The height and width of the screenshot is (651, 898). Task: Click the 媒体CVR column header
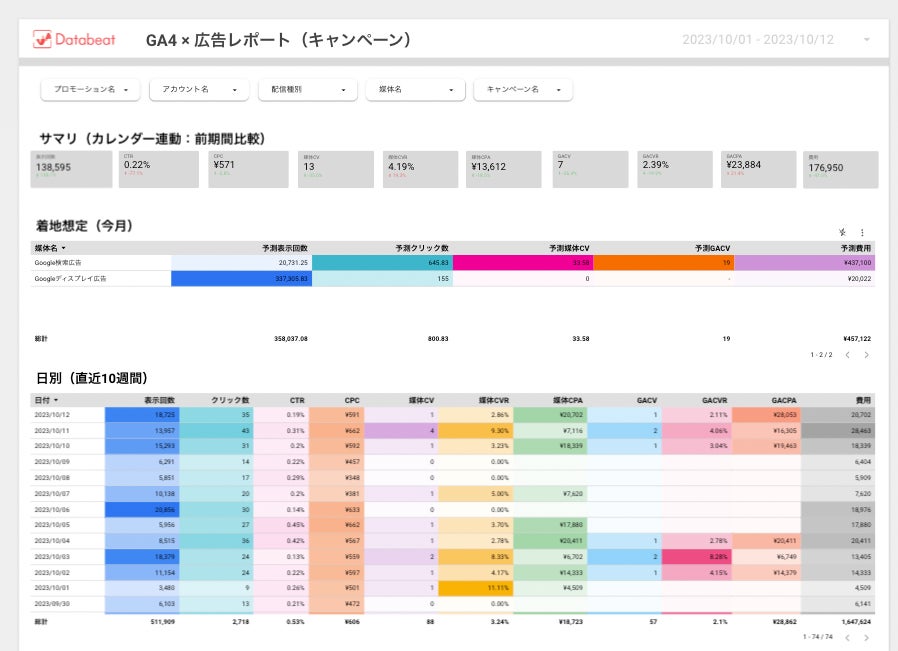pos(494,400)
